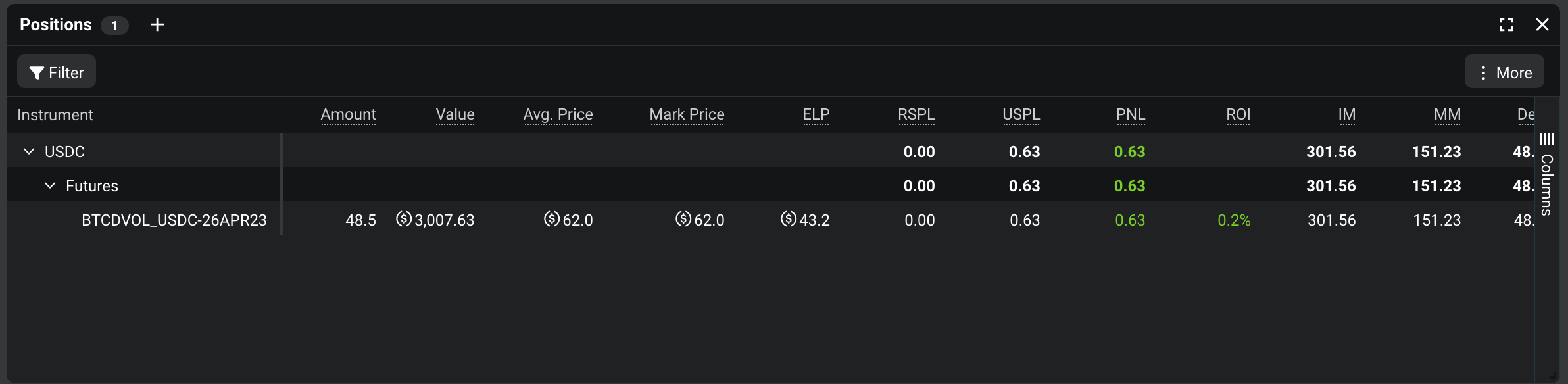This screenshot has width=1568, height=384.
Task: Sort by the Value column header
Action: coord(455,114)
